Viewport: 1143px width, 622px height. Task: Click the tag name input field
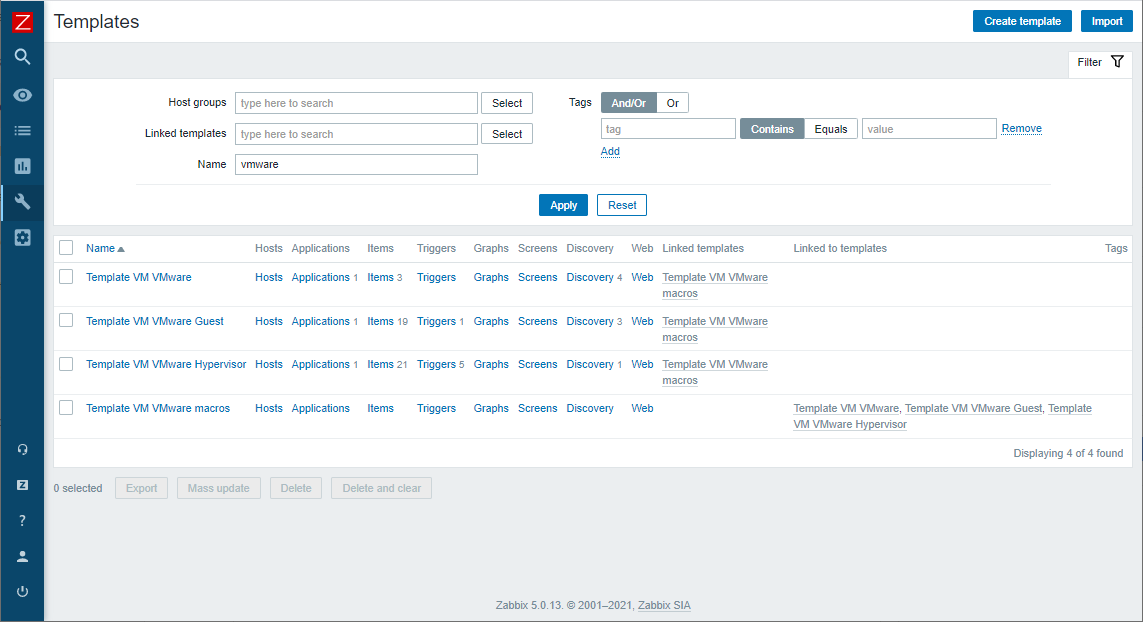[668, 129]
